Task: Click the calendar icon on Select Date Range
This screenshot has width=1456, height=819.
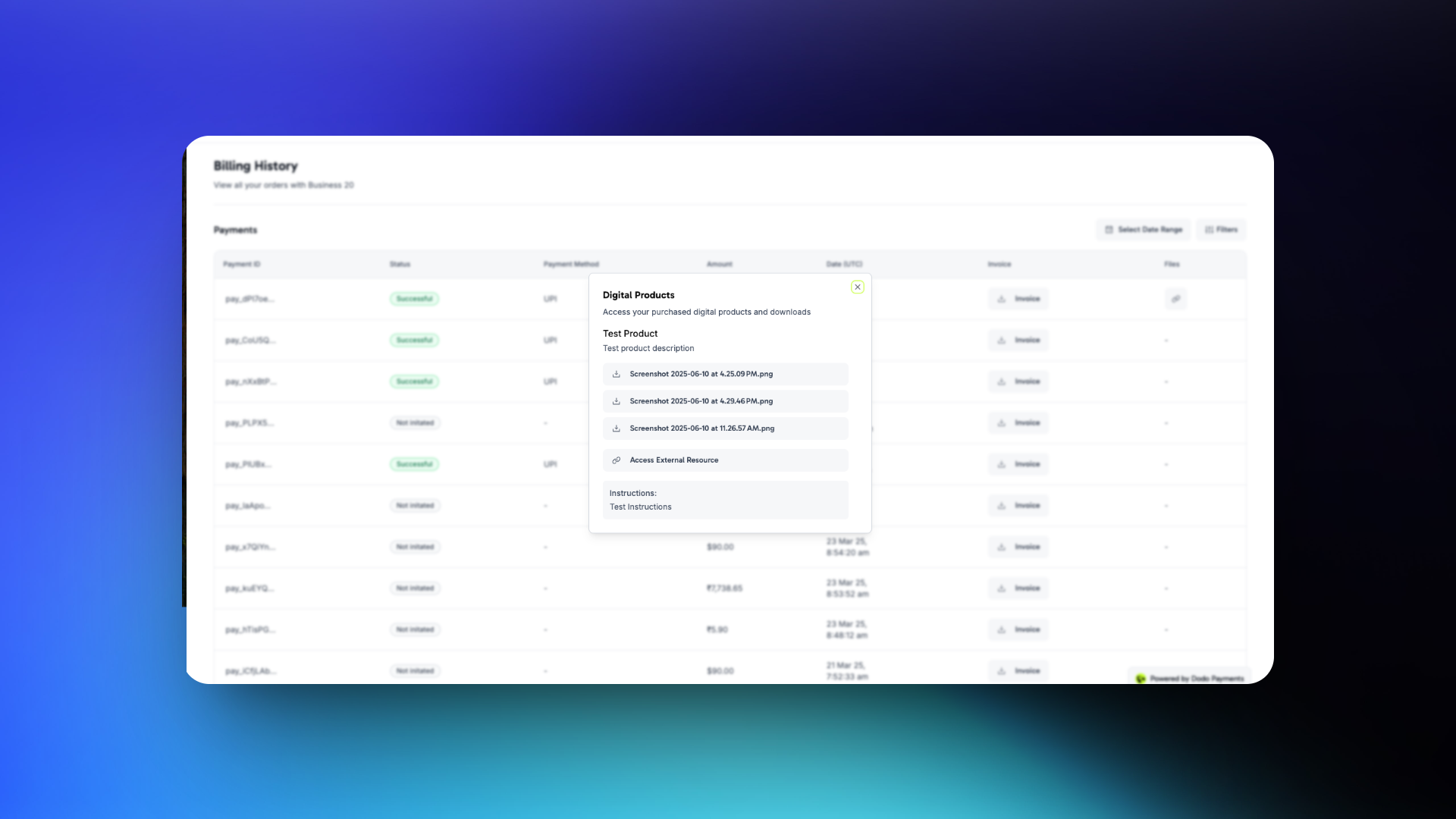Action: click(1109, 230)
